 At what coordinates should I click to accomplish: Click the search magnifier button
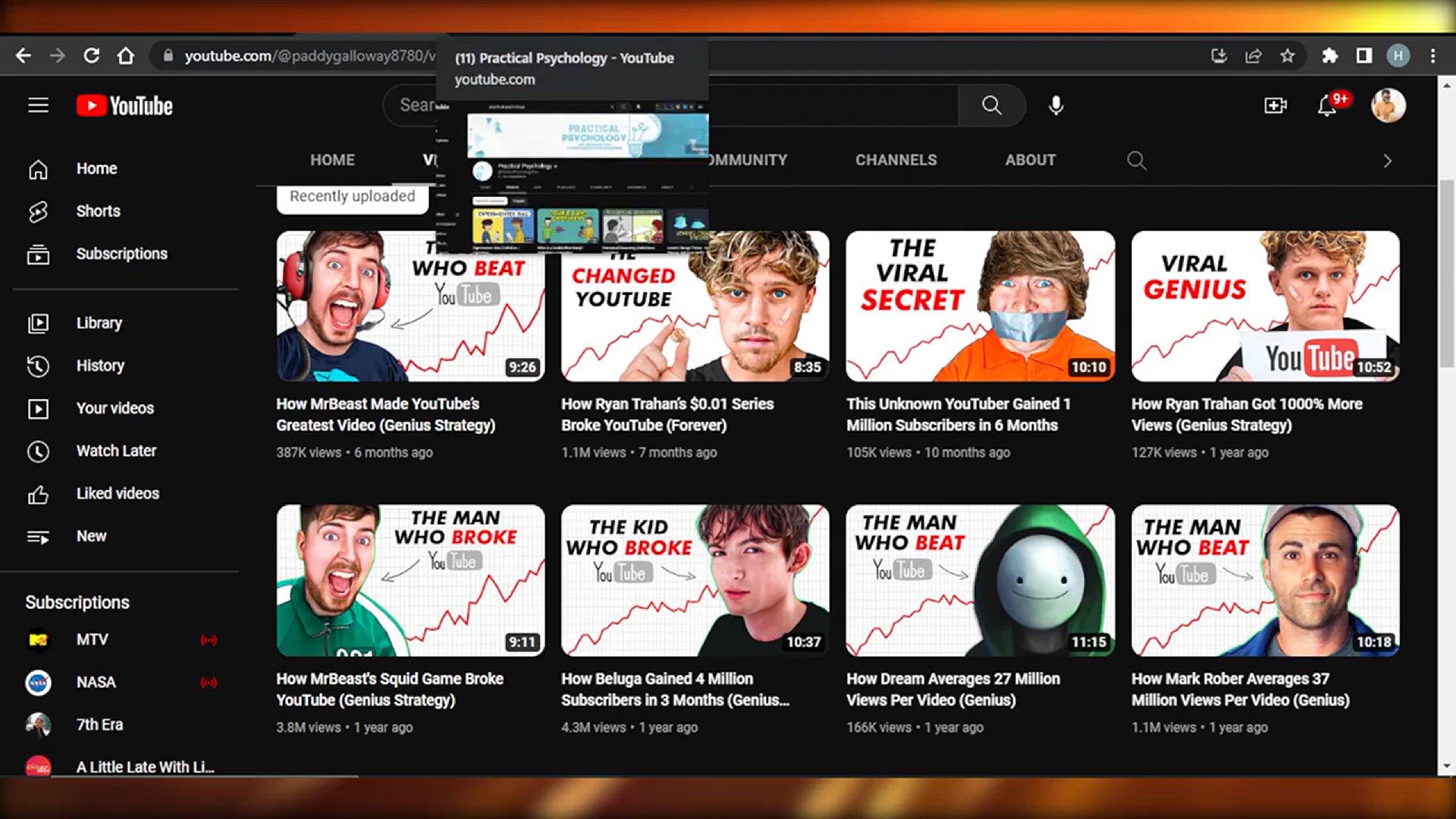(x=992, y=105)
